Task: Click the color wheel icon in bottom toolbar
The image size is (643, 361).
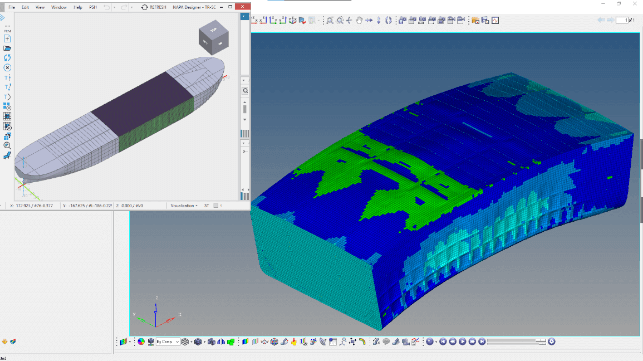Action: click(x=141, y=342)
